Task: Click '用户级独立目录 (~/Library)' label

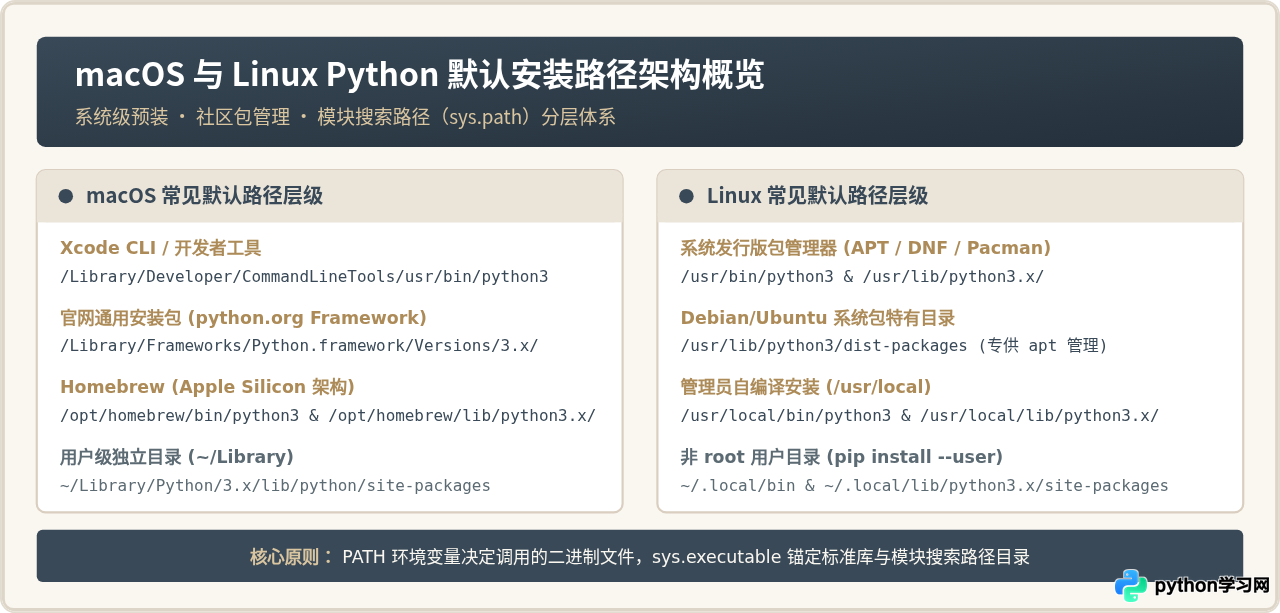Action: click(x=177, y=457)
